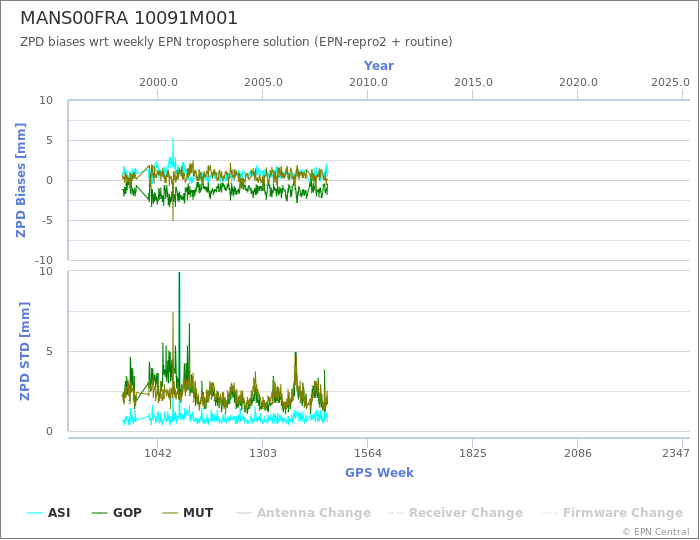
Task: Click the Year axis title
Action: point(379,66)
